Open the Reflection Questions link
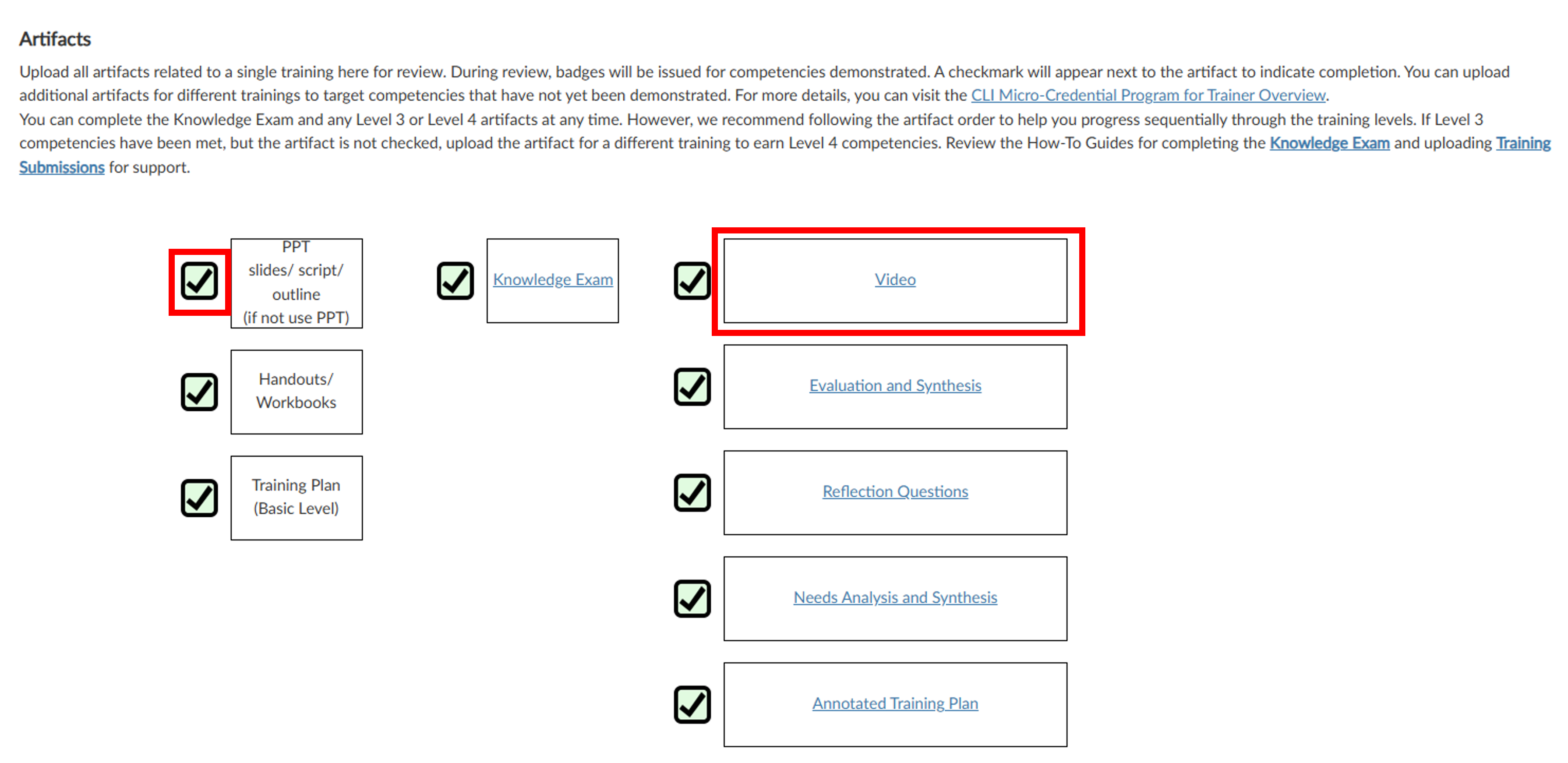The image size is (1568, 763). click(895, 491)
